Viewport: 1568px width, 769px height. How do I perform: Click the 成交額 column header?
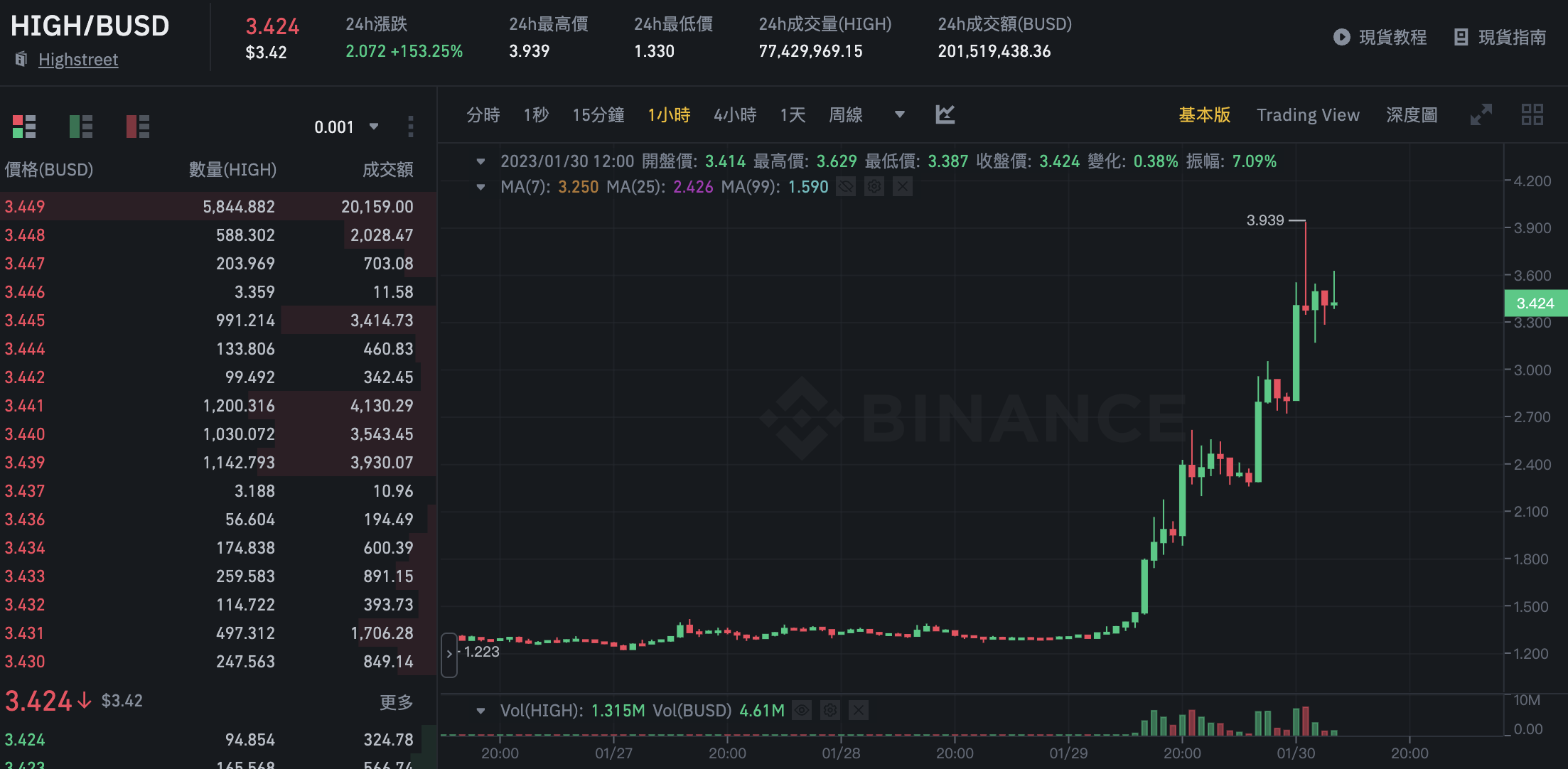coord(387,169)
